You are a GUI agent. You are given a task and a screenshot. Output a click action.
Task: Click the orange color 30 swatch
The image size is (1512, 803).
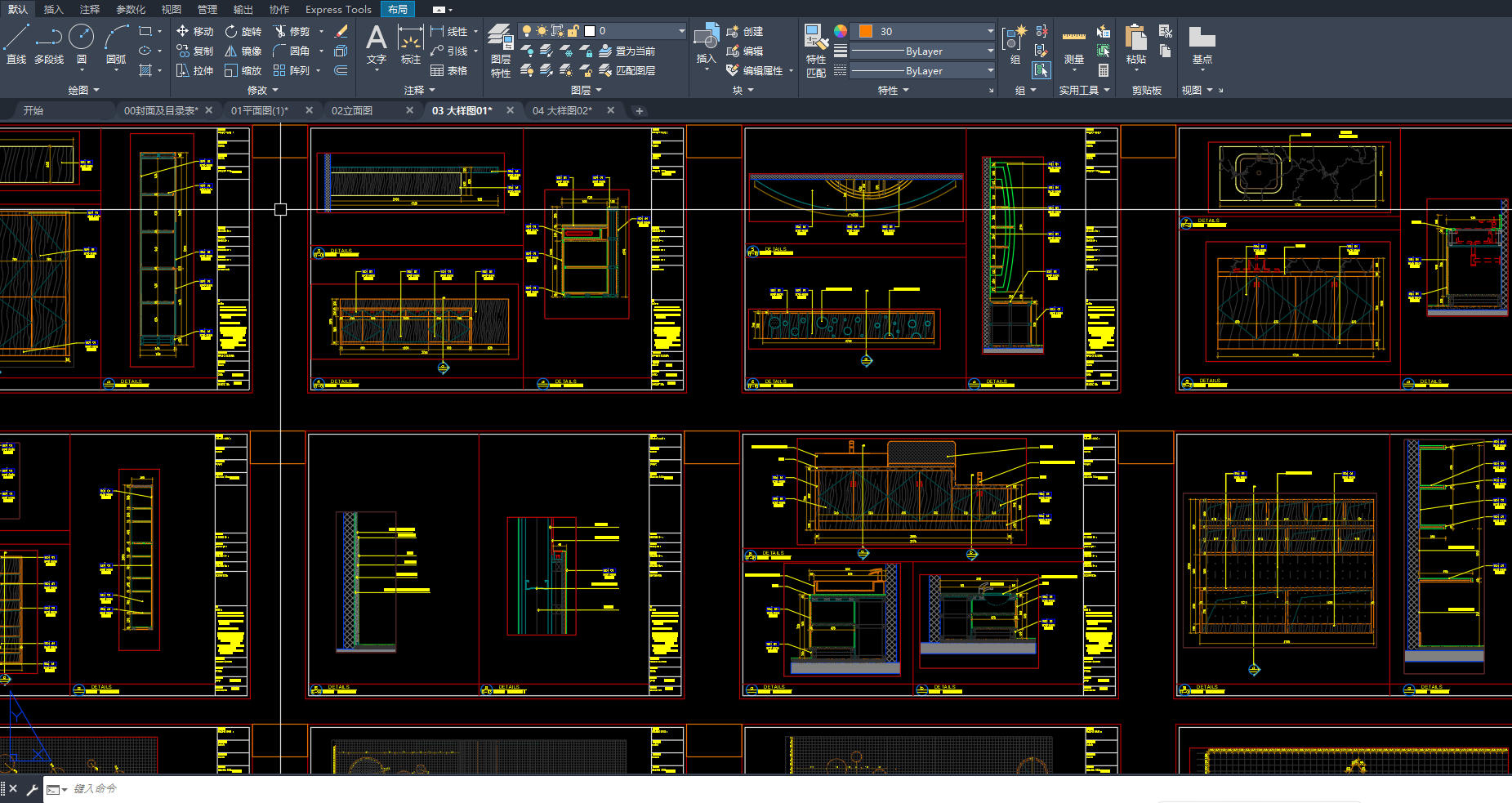pyautogui.click(x=866, y=31)
